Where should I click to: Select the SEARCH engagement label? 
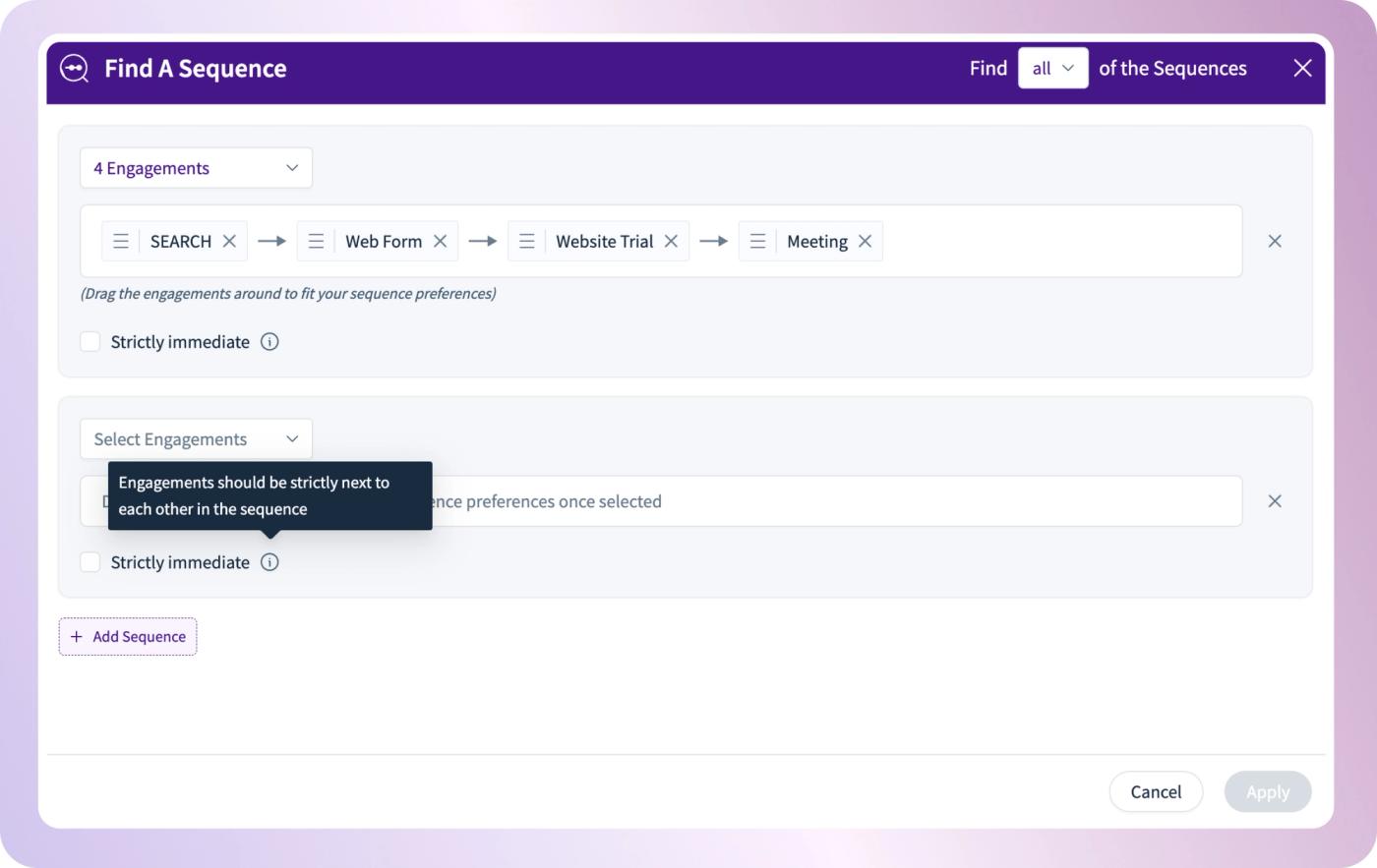click(181, 241)
